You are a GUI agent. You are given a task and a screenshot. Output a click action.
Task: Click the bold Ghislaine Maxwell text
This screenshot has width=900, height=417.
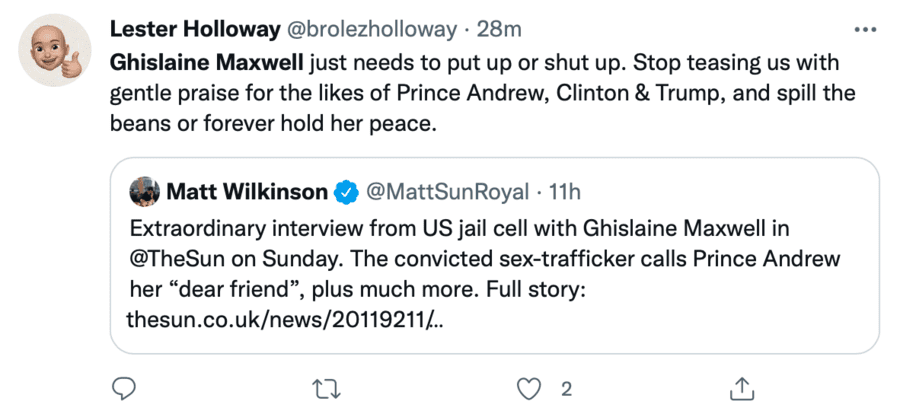pos(205,64)
